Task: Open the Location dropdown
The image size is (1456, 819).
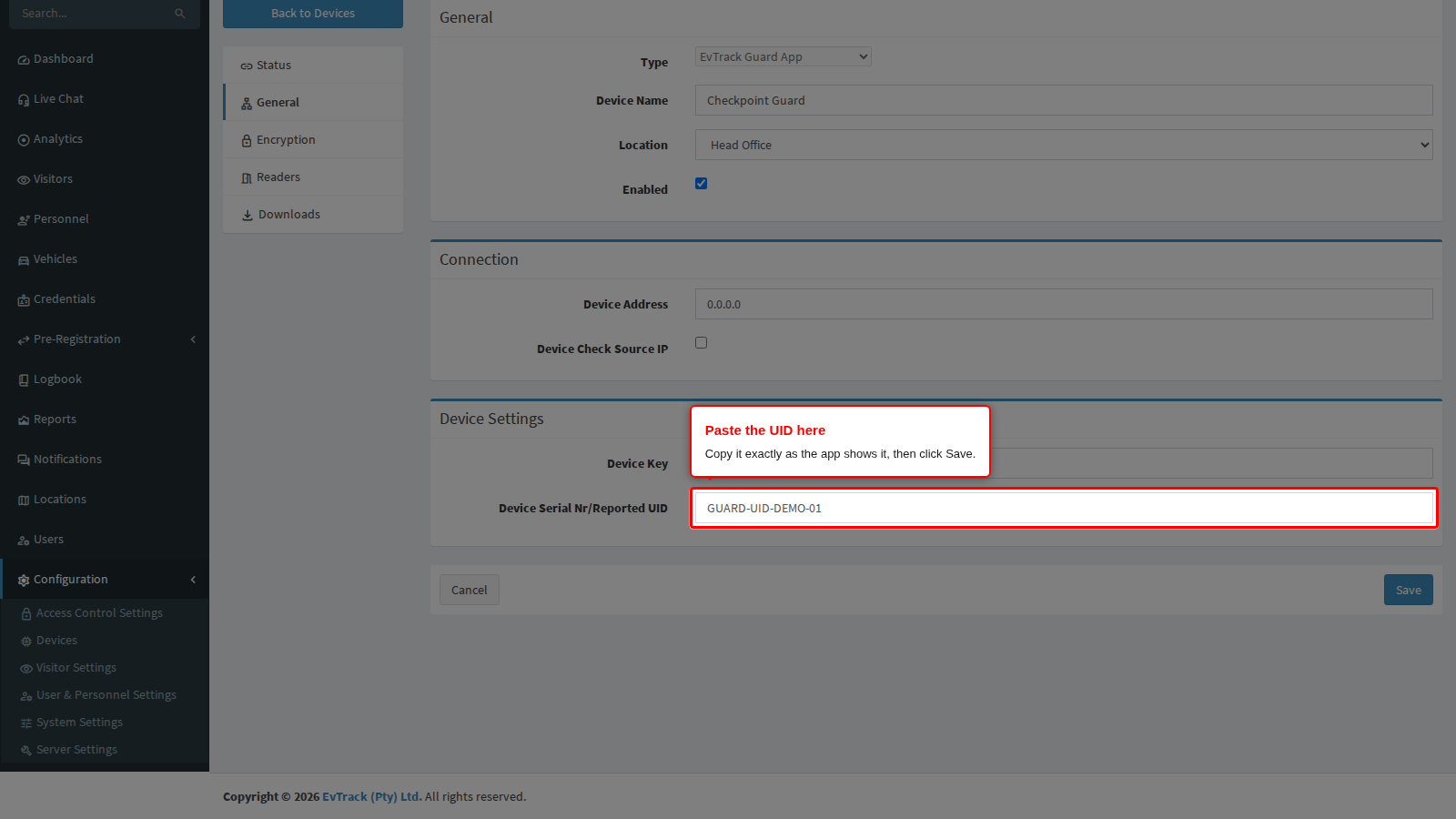Action: [x=1064, y=145]
